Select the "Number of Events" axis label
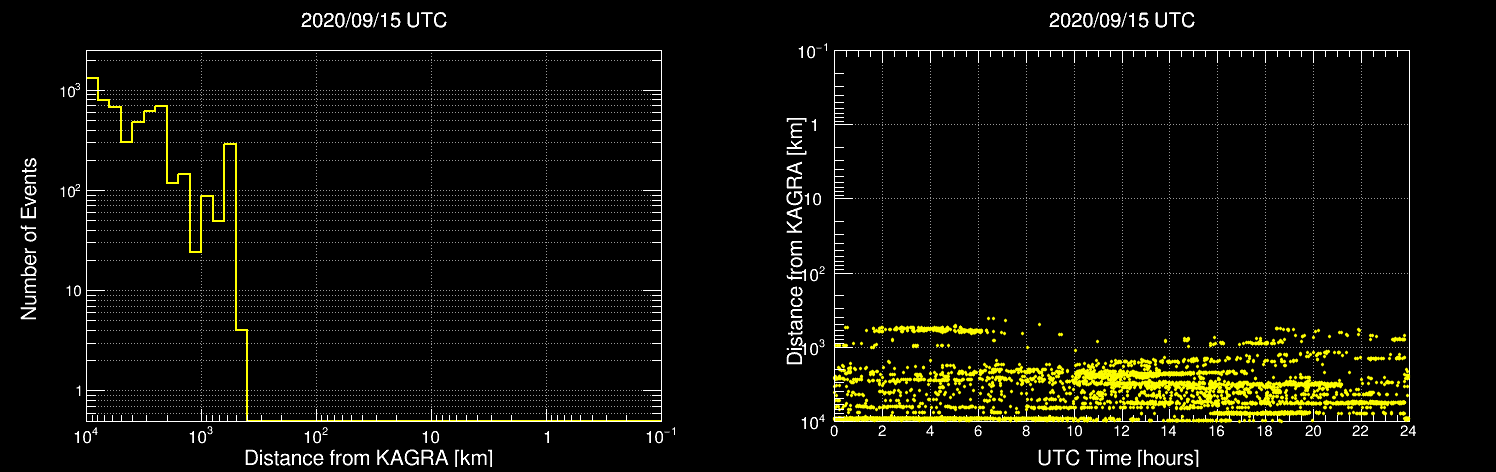1496x472 pixels. click(29, 237)
